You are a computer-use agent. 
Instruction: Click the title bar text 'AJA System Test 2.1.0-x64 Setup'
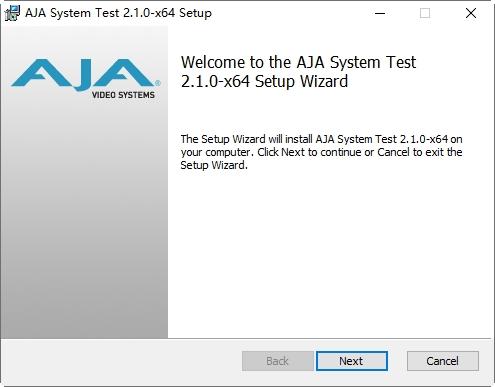(x=118, y=13)
